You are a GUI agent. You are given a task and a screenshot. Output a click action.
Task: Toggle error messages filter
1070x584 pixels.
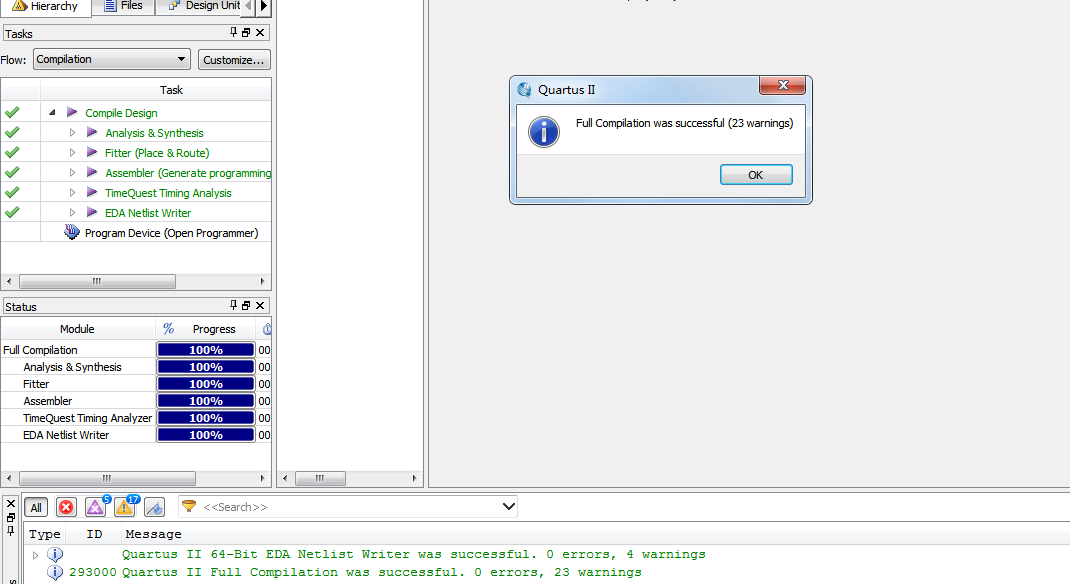[66, 507]
